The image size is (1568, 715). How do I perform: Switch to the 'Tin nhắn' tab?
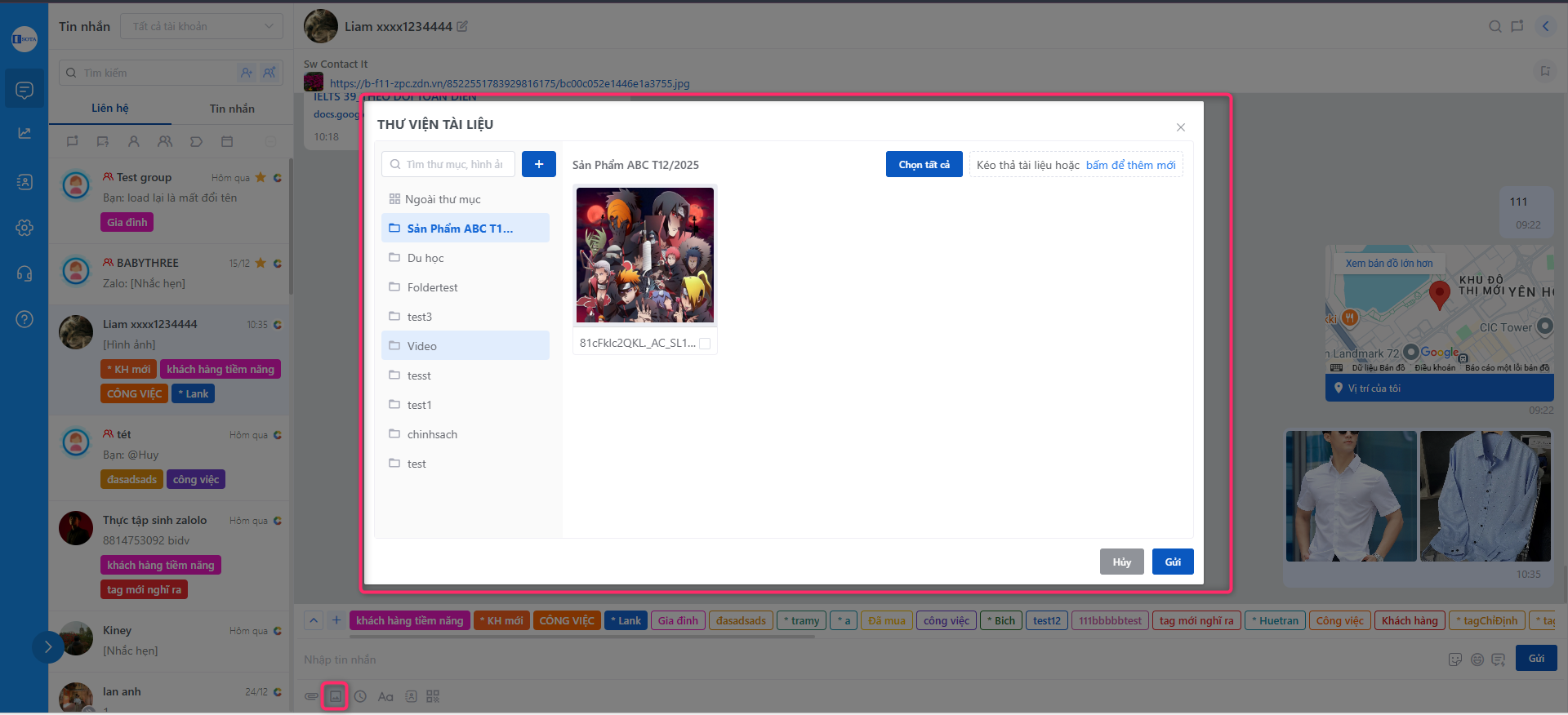pos(232,109)
